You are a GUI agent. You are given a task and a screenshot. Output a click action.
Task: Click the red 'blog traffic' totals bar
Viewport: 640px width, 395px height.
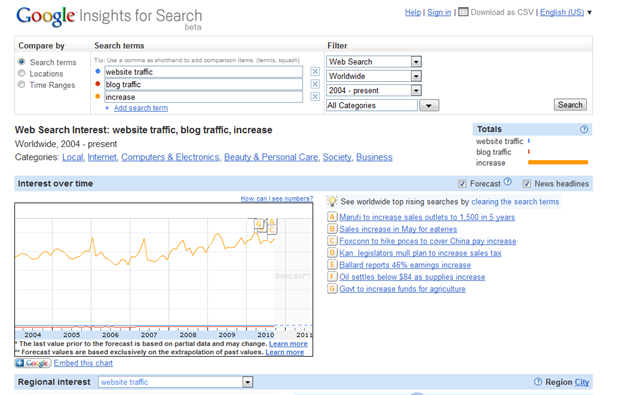point(529,151)
